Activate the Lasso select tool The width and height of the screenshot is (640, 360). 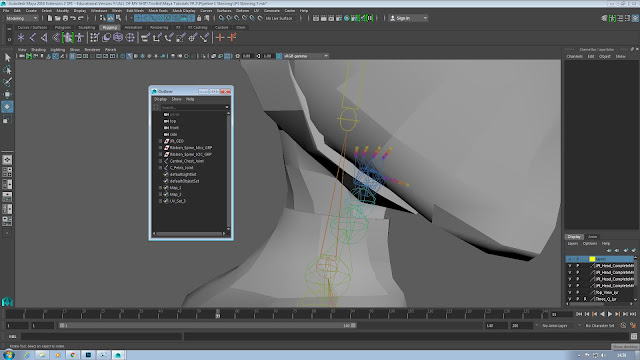(x=7, y=70)
